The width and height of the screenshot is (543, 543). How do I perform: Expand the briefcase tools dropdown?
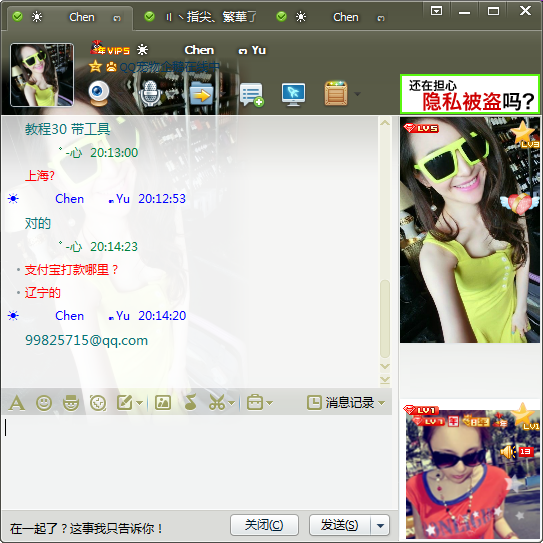point(270,403)
